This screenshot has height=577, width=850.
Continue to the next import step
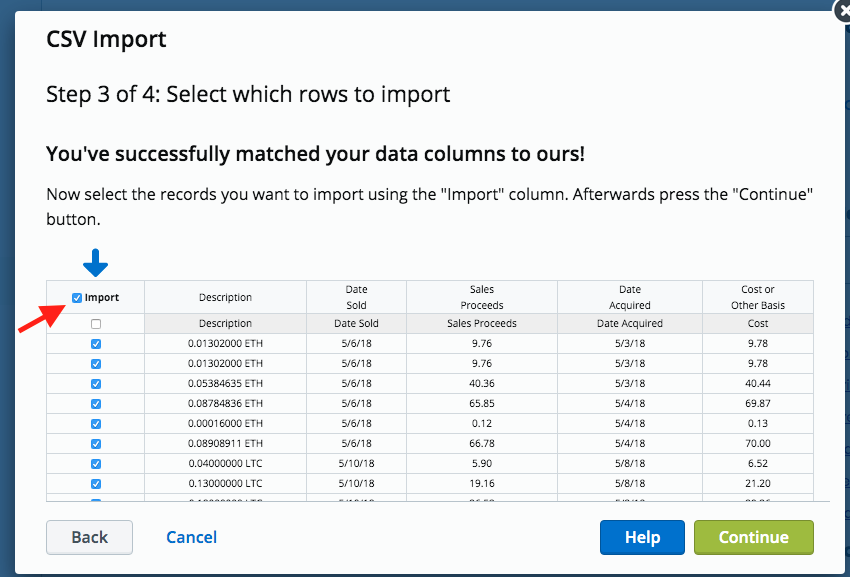pos(754,537)
